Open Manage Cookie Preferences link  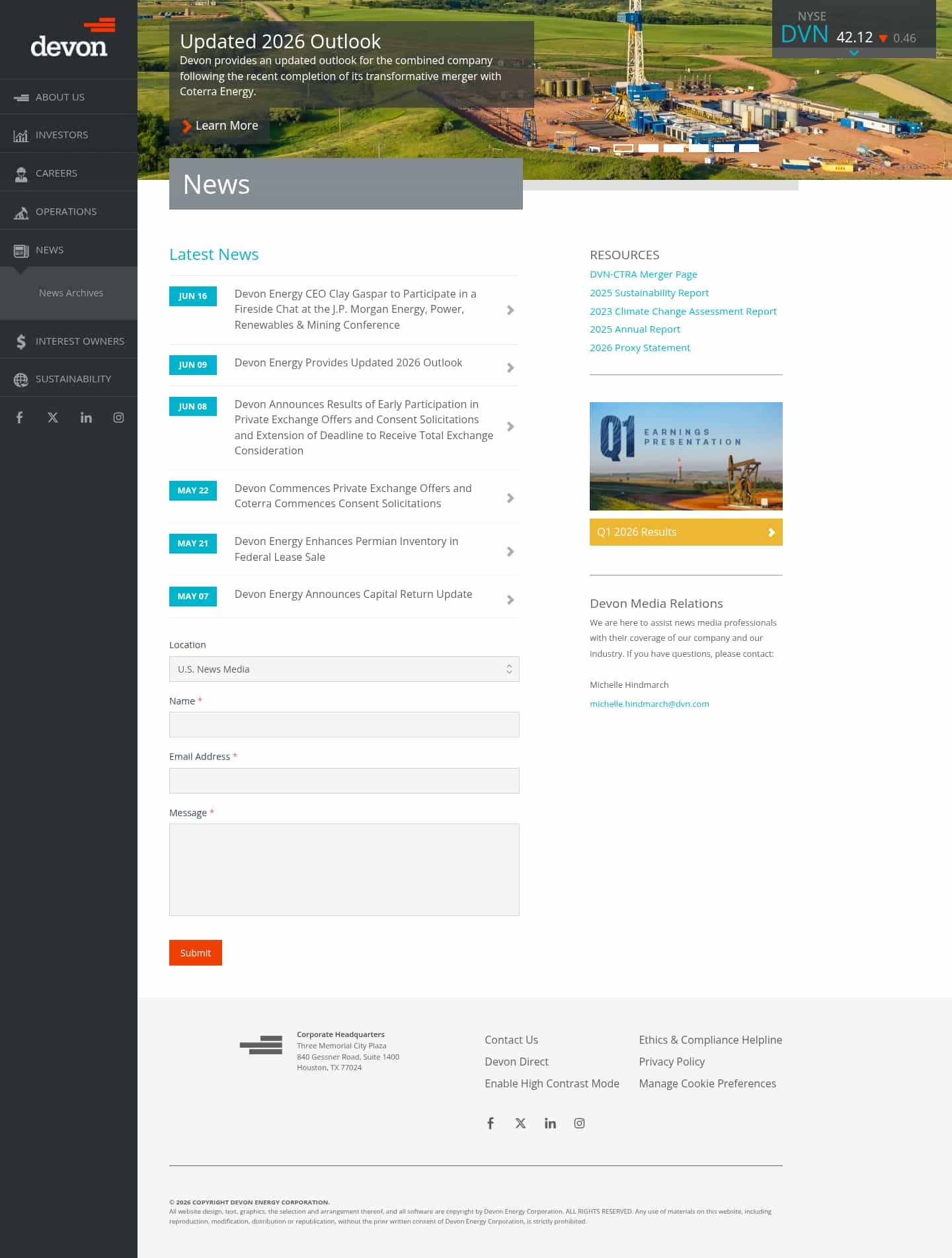(x=707, y=1083)
